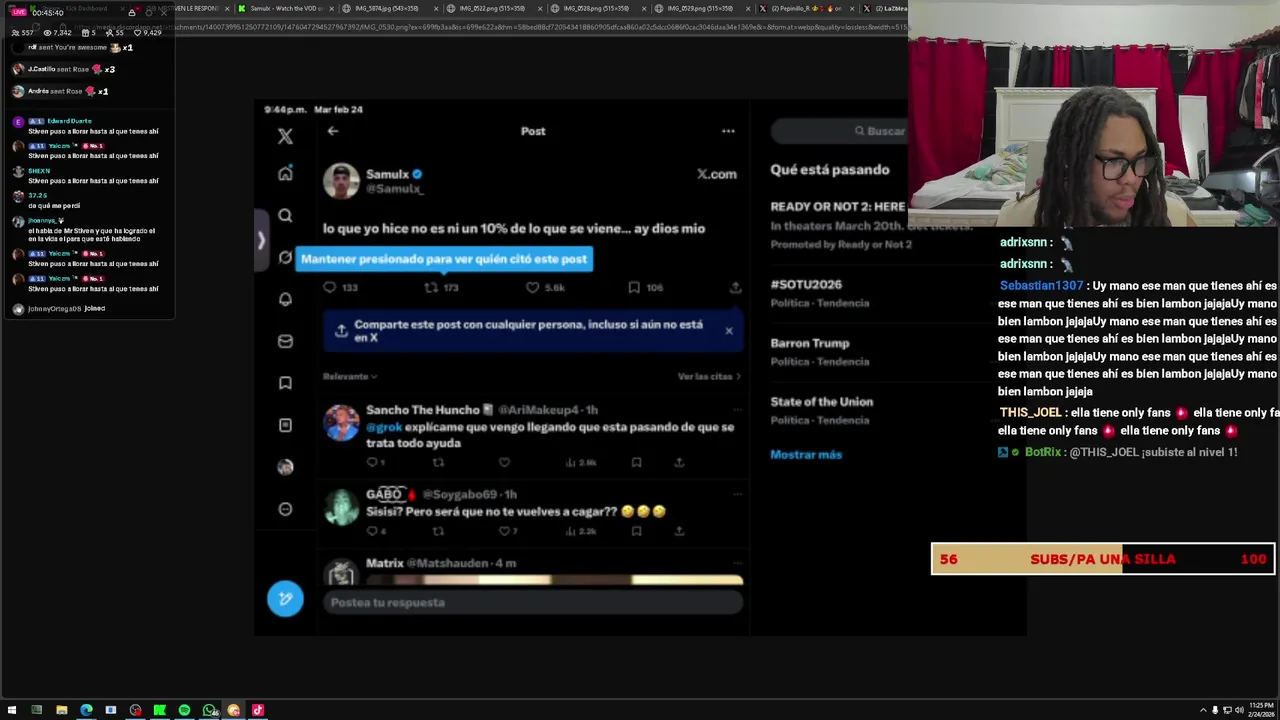
Task: Open the Grok icon in the X sidebar
Action: click(x=285, y=258)
